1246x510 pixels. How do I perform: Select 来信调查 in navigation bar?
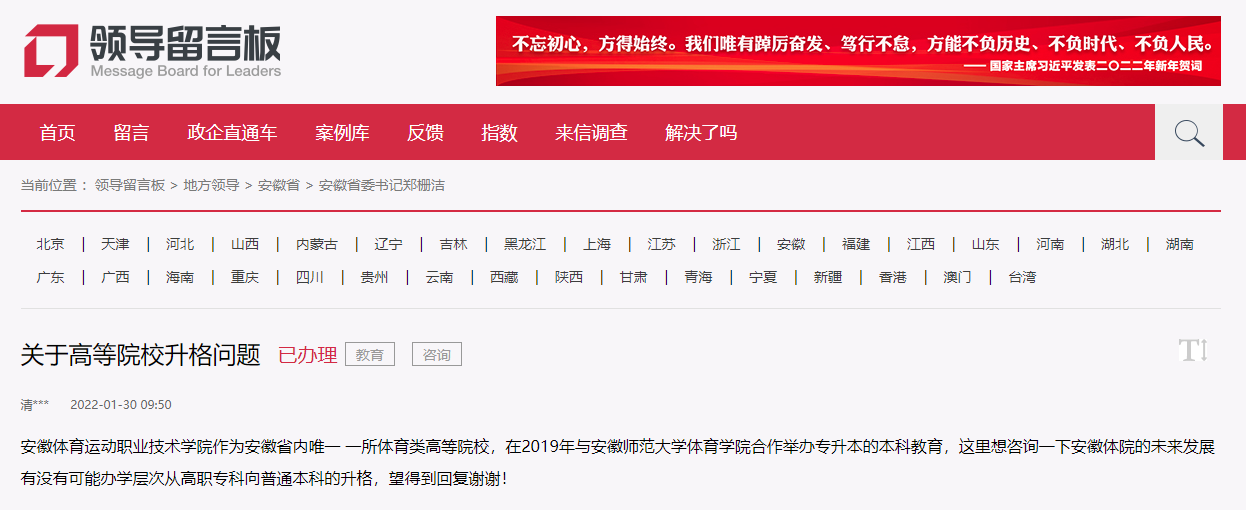click(x=591, y=133)
